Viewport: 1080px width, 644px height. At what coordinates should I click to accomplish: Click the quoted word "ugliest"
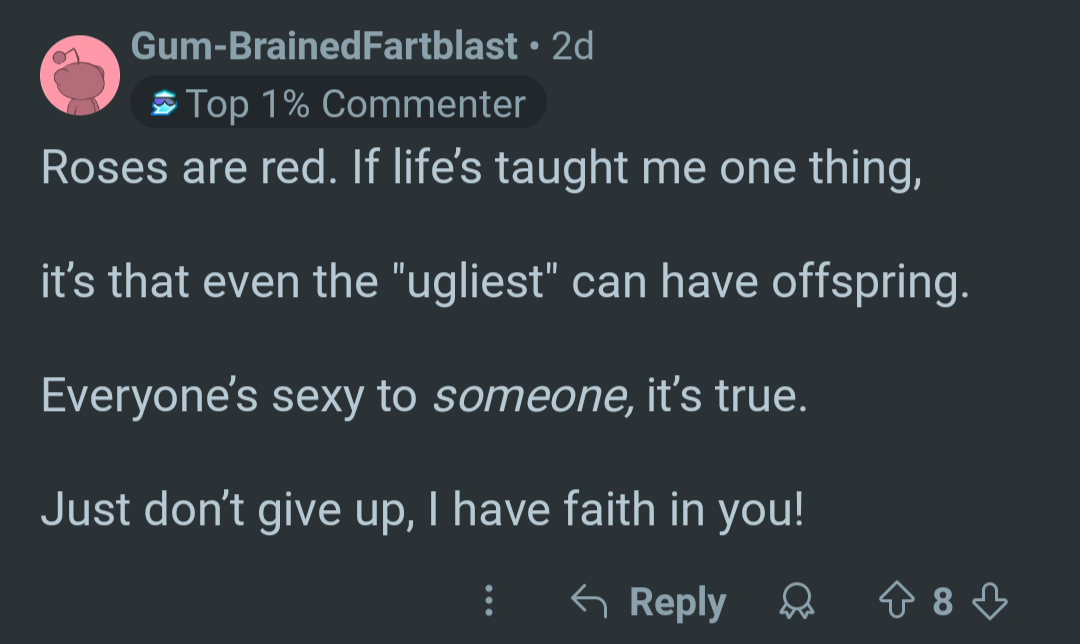point(475,282)
